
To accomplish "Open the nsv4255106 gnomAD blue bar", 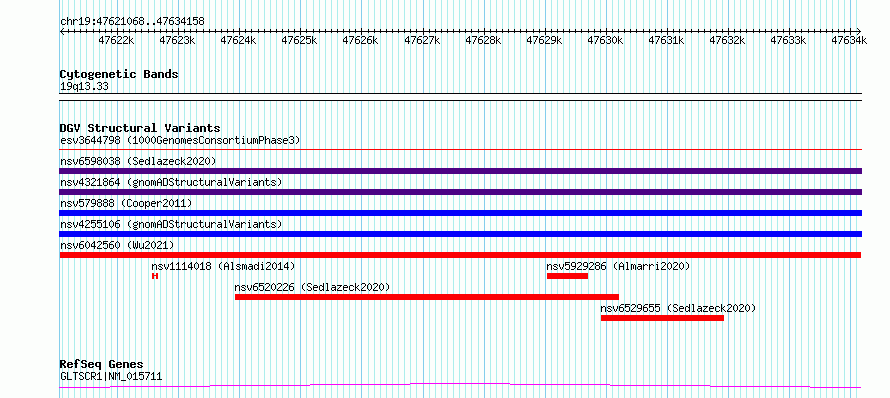I will [460, 234].
